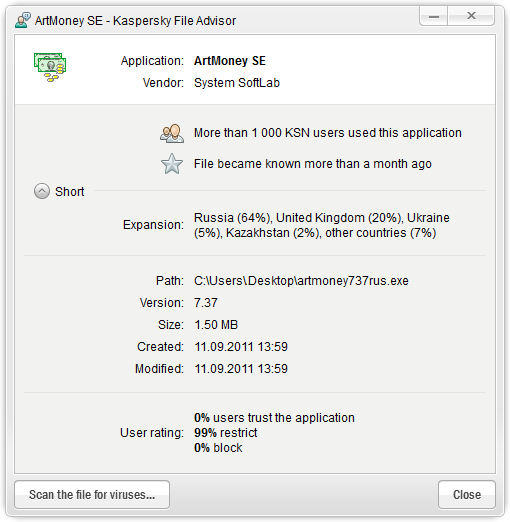Click the More than 1 000 KSN users text
Image resolution: width=510 pixels, height=522 pixels.
tap(328, 133)
